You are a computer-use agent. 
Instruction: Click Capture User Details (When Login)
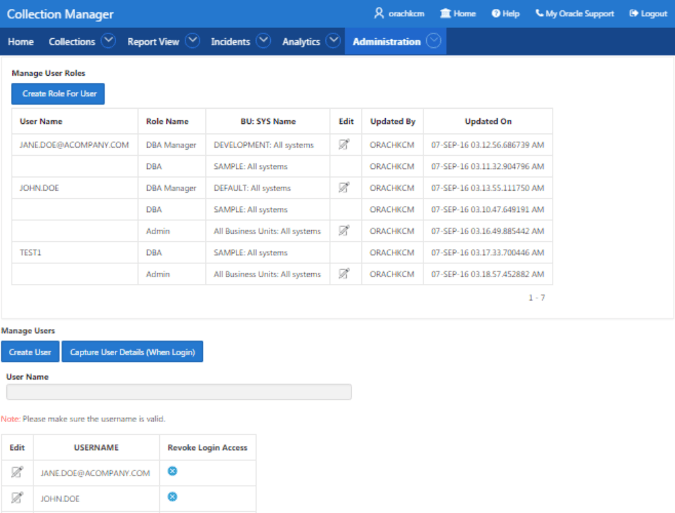point(132,352)
